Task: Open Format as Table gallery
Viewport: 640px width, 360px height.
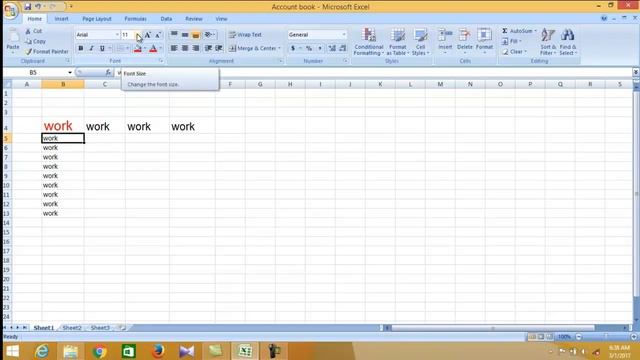Action: (397, 42)
